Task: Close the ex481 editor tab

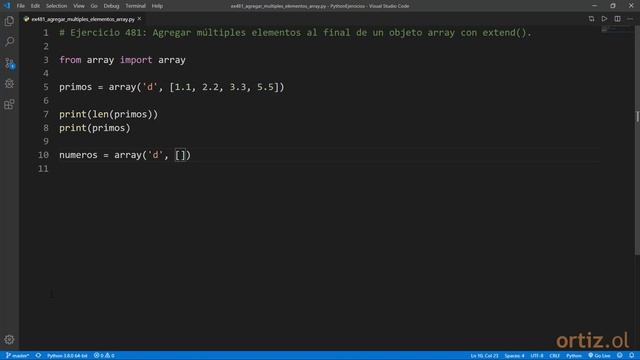Action: click(139, 19)
